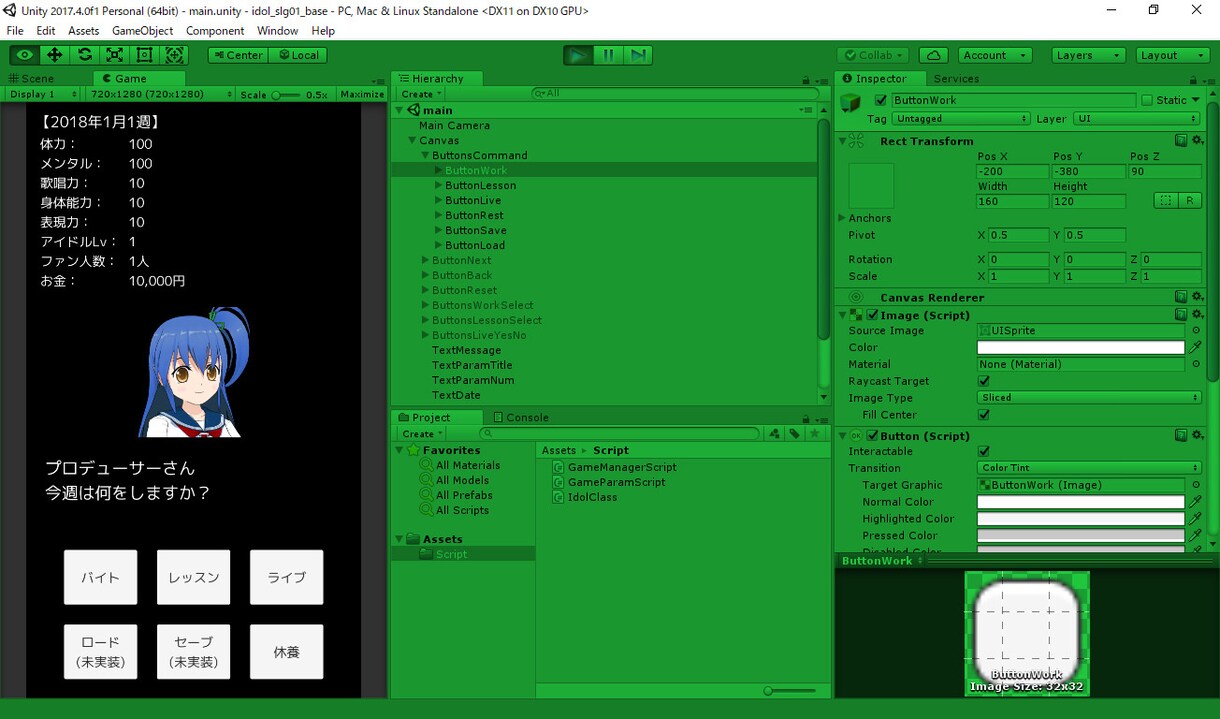
Task: Open Canvas Renderer help reference icon
Action: (x=1181, y=297)
